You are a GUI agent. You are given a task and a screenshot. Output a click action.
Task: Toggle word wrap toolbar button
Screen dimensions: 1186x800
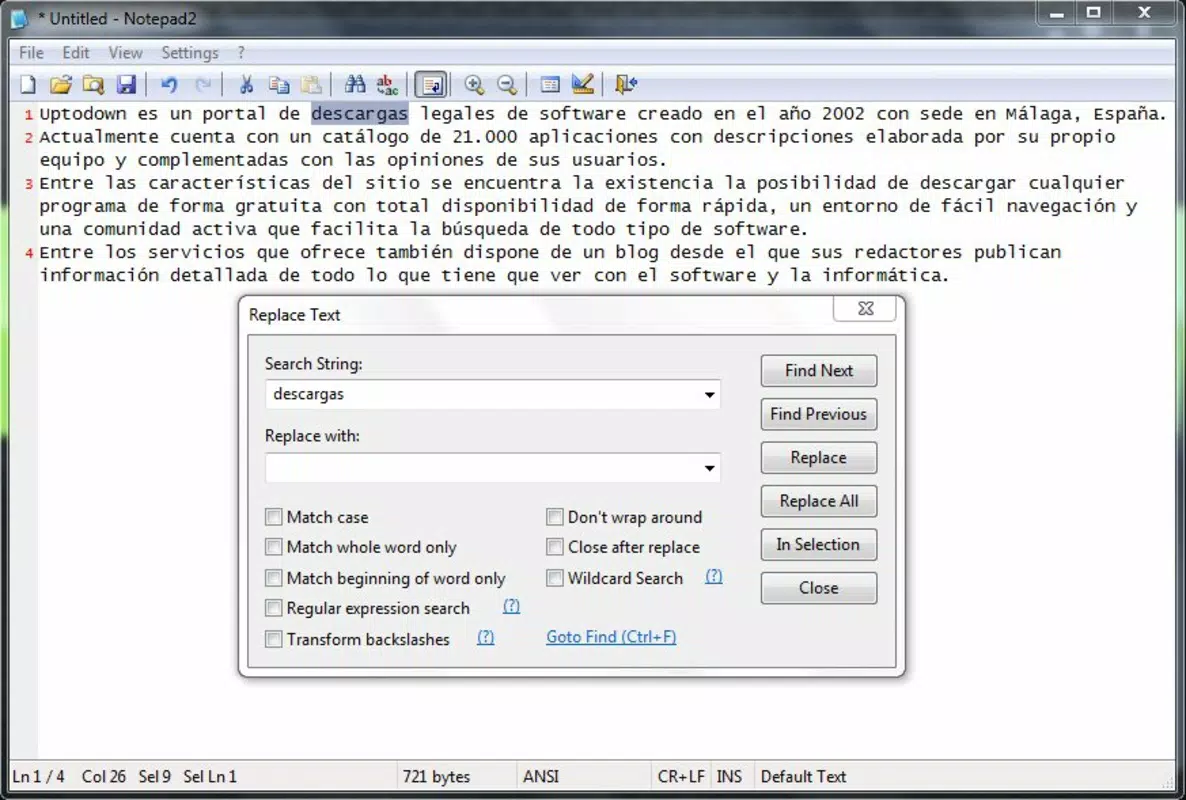pos(432,84)
